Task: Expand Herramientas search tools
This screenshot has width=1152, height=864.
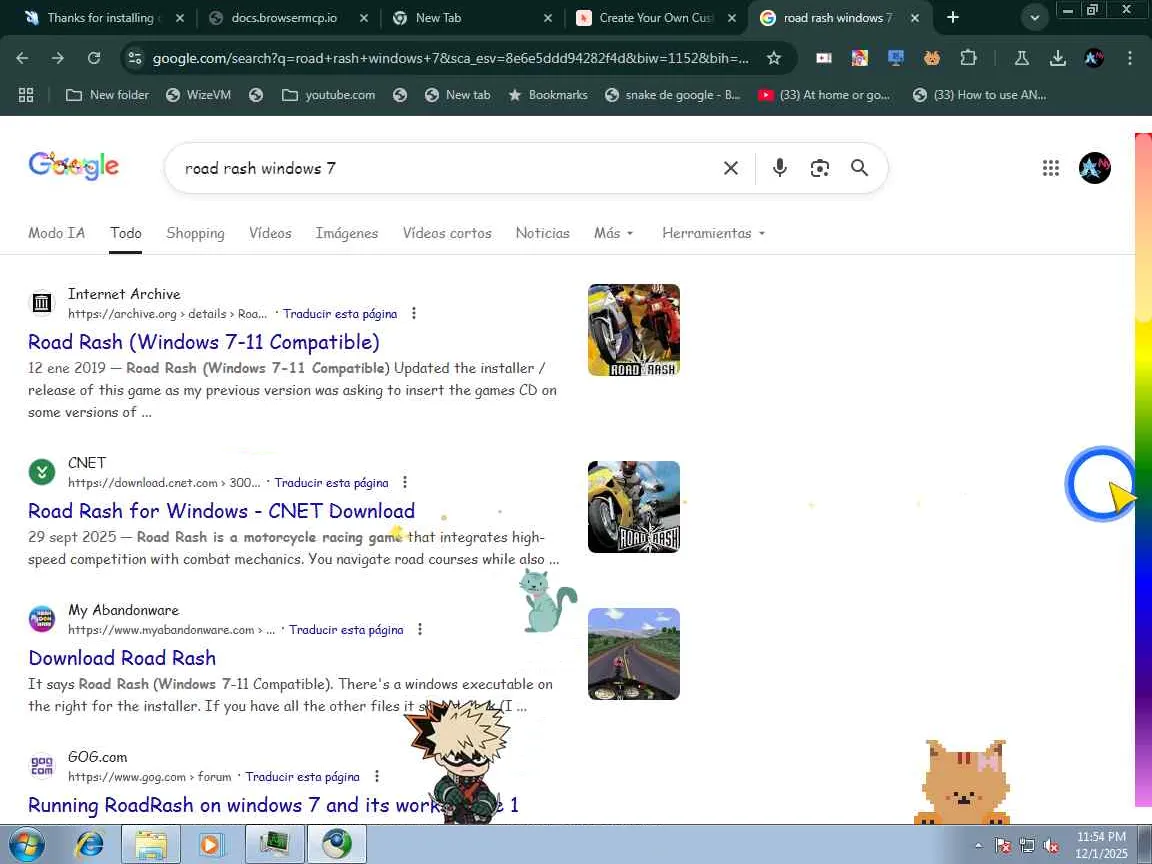Action: pos(713,233)
